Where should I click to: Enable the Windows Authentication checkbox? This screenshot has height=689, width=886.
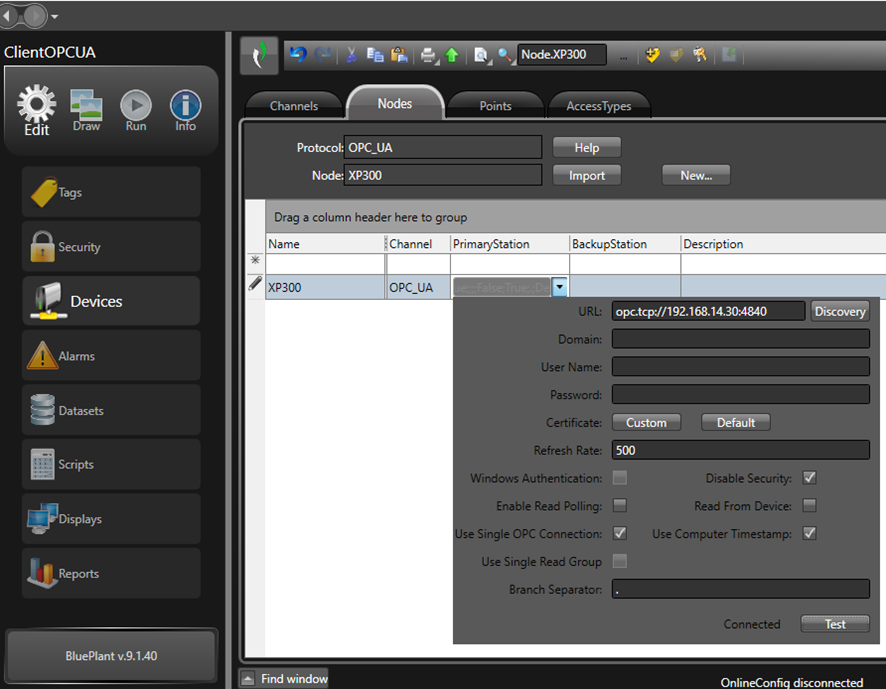coord(620,478)
